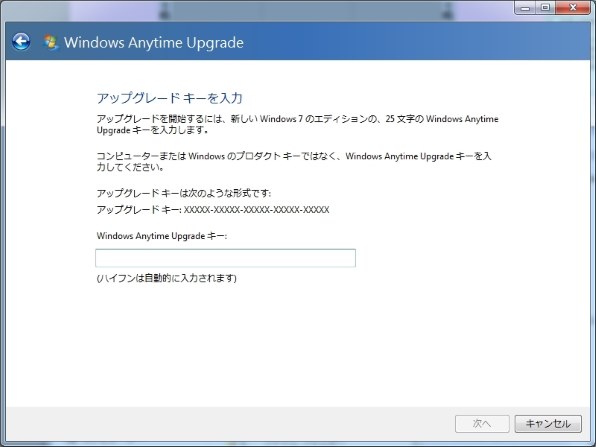Click the 25 文字 upgrade instruction paragraph
The image size is (596, 447).
click(x=297, y=124)
